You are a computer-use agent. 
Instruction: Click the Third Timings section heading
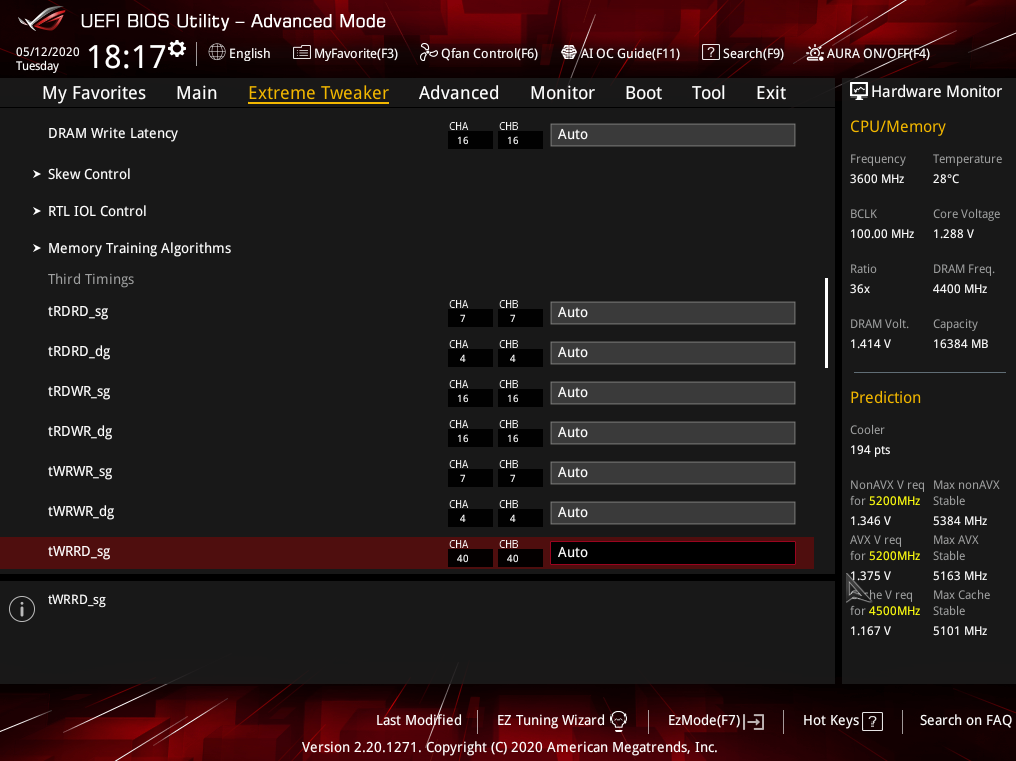(x=91, y=279)
